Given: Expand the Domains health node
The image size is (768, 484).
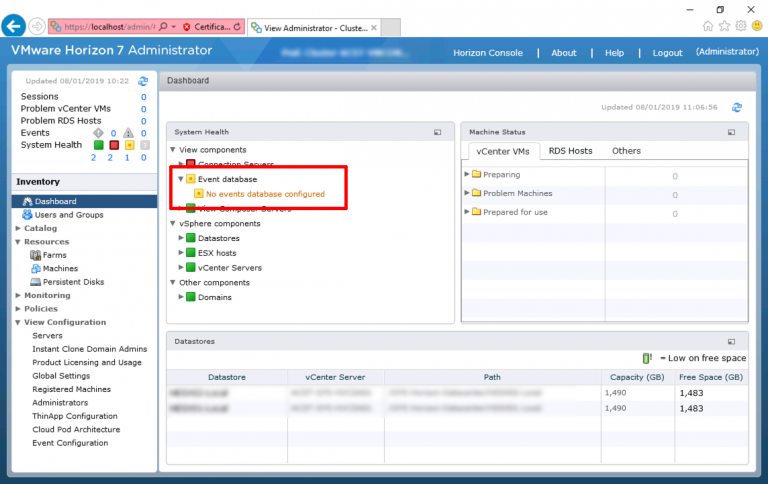Looking at the screenshot, I should [181, 297].
